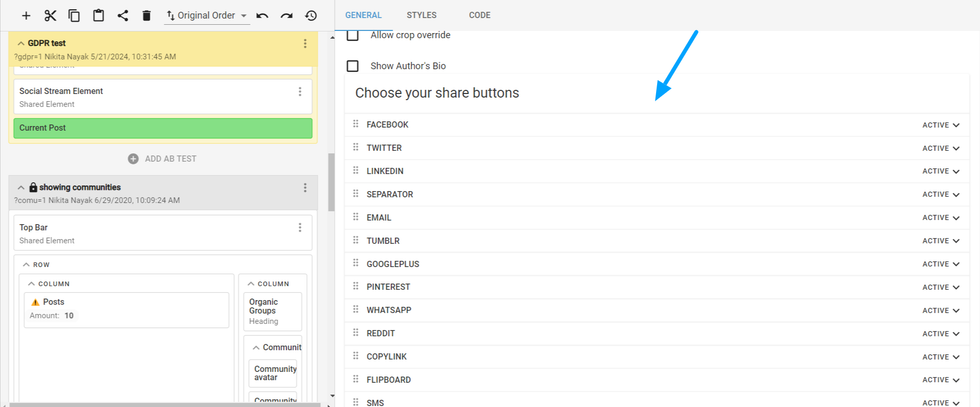Grab the drag handle beside TWITTER
This screenshot has height=407, width=980.
(355, 148)
